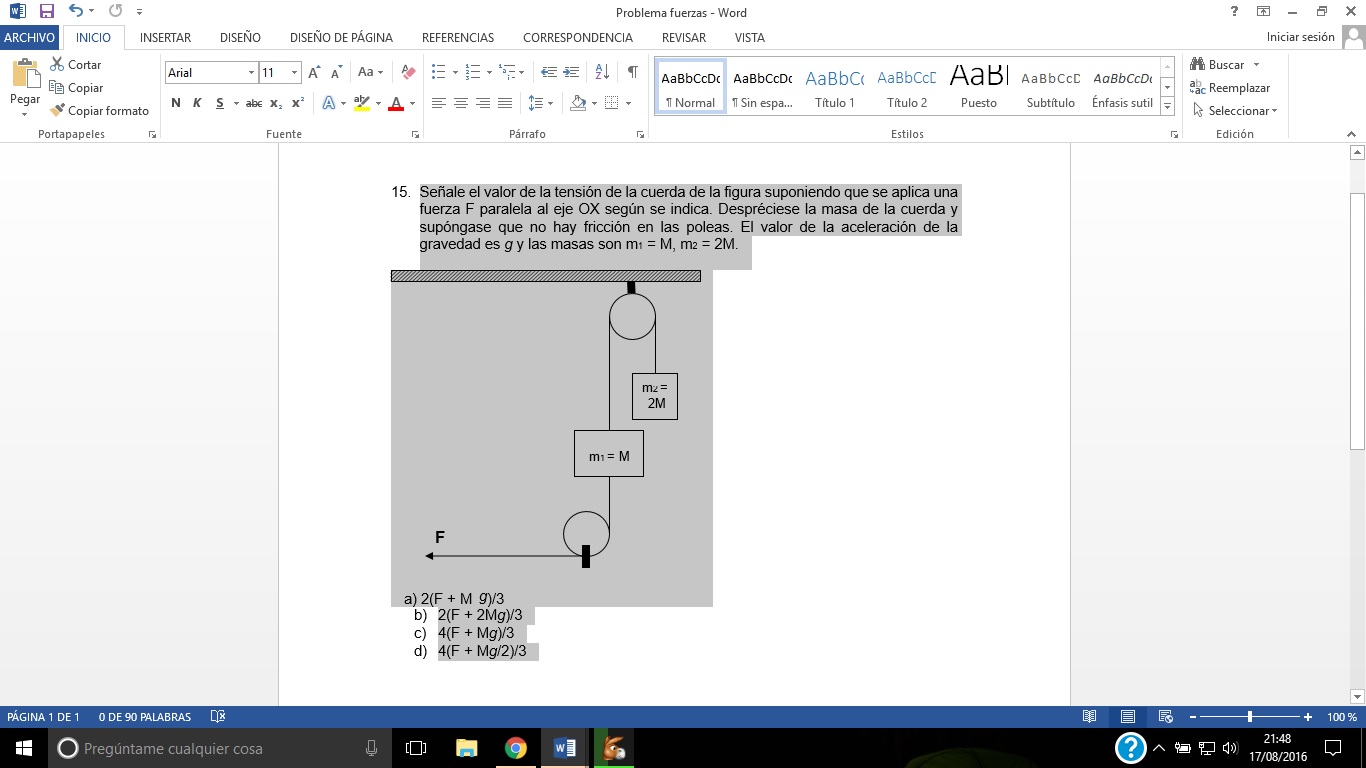Switch to the REFERENCIAS tab
This screenshot has height=768, width=1366.
tap(457, 37)
